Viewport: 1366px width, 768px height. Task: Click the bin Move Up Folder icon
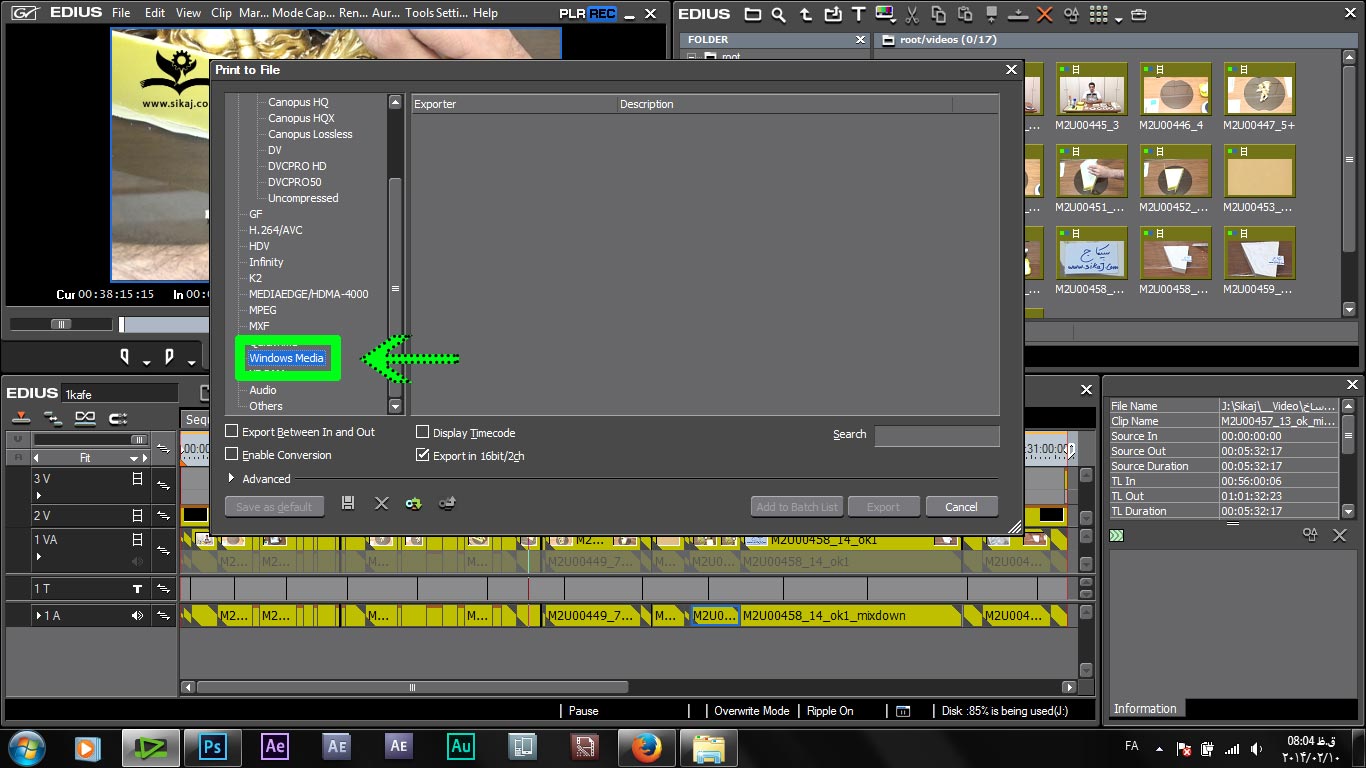806,14
